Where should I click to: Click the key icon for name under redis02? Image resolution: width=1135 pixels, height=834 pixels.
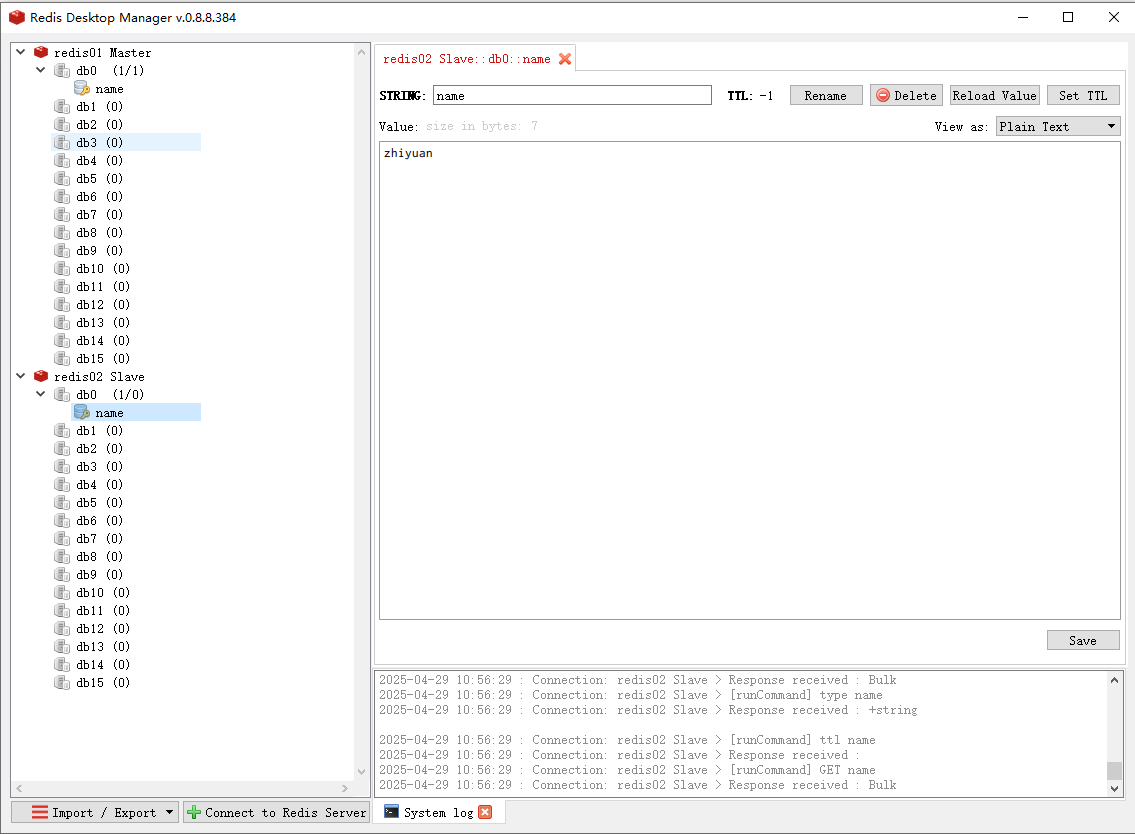click(x=82, y=413)
